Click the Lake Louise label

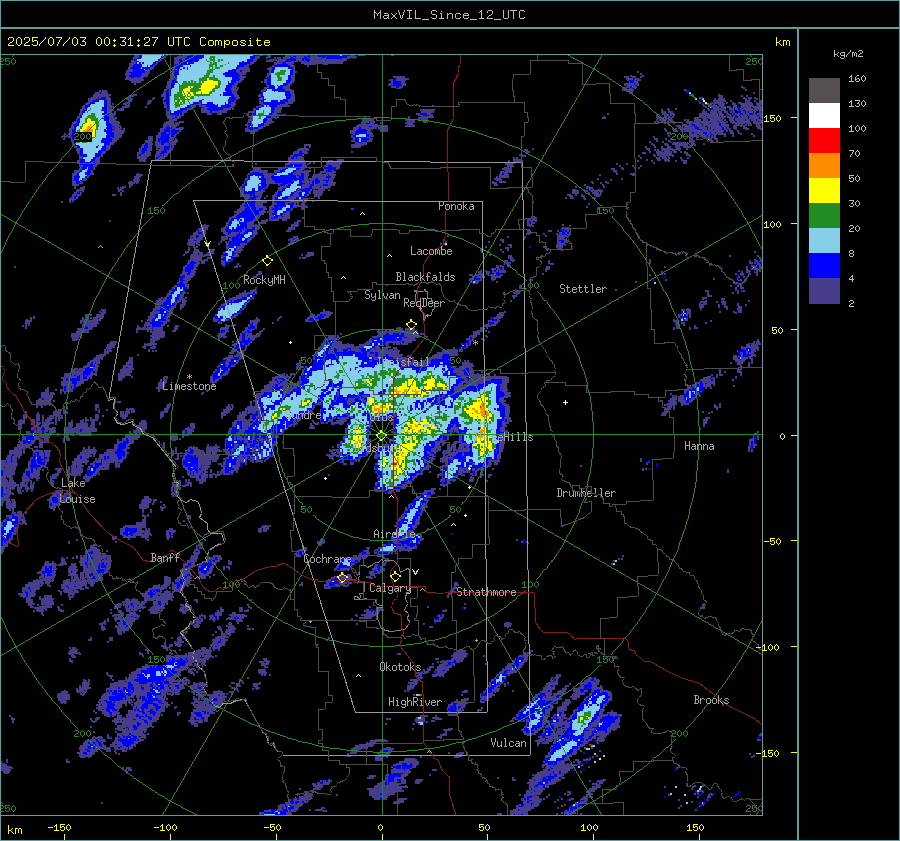77,491
